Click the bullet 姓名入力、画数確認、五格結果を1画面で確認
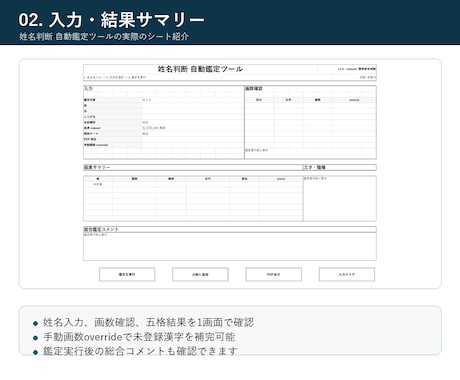This screenshot has width=460, height=380. point(148,322)
